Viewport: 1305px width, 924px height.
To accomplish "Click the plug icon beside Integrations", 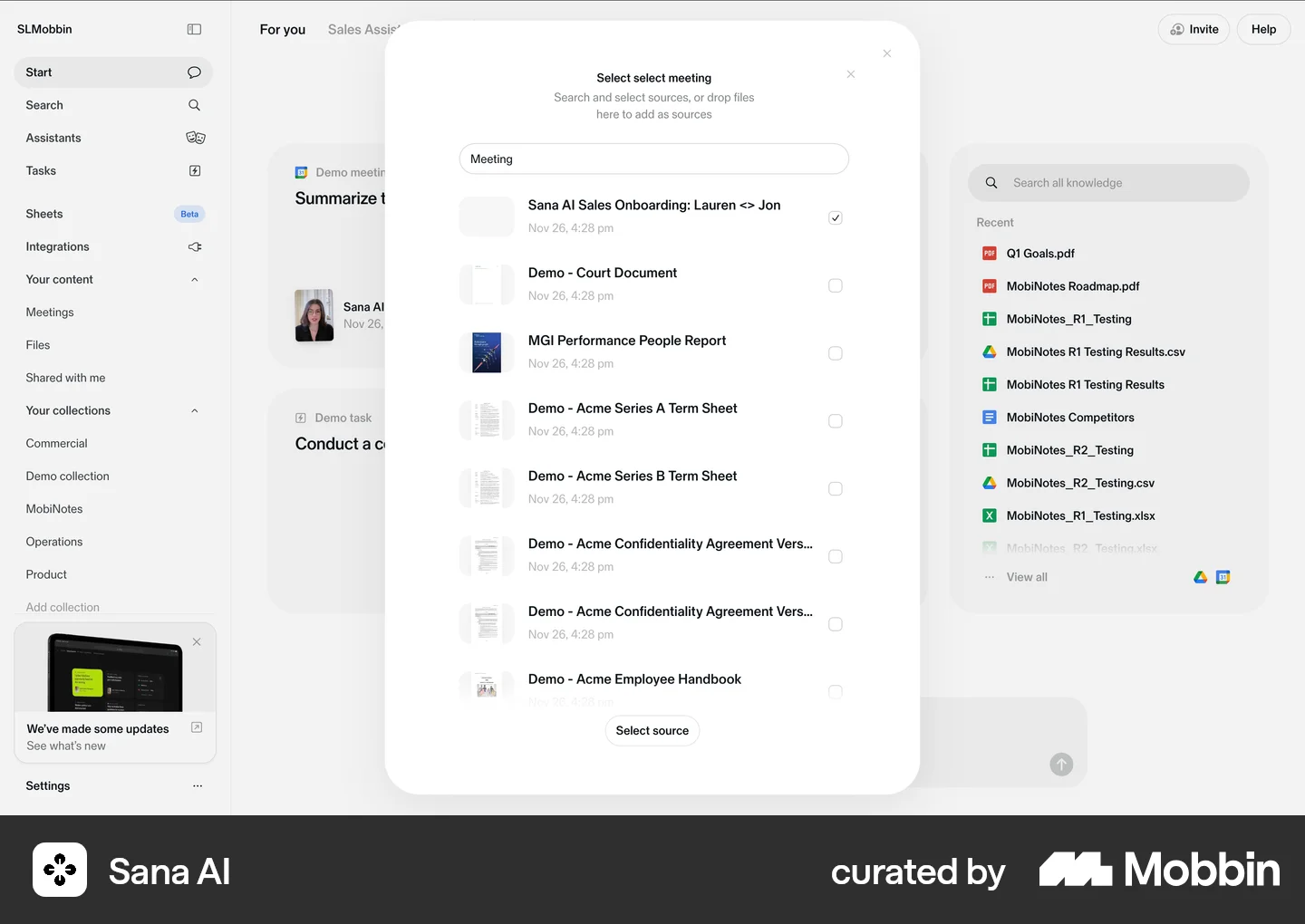I will (195, 246).
